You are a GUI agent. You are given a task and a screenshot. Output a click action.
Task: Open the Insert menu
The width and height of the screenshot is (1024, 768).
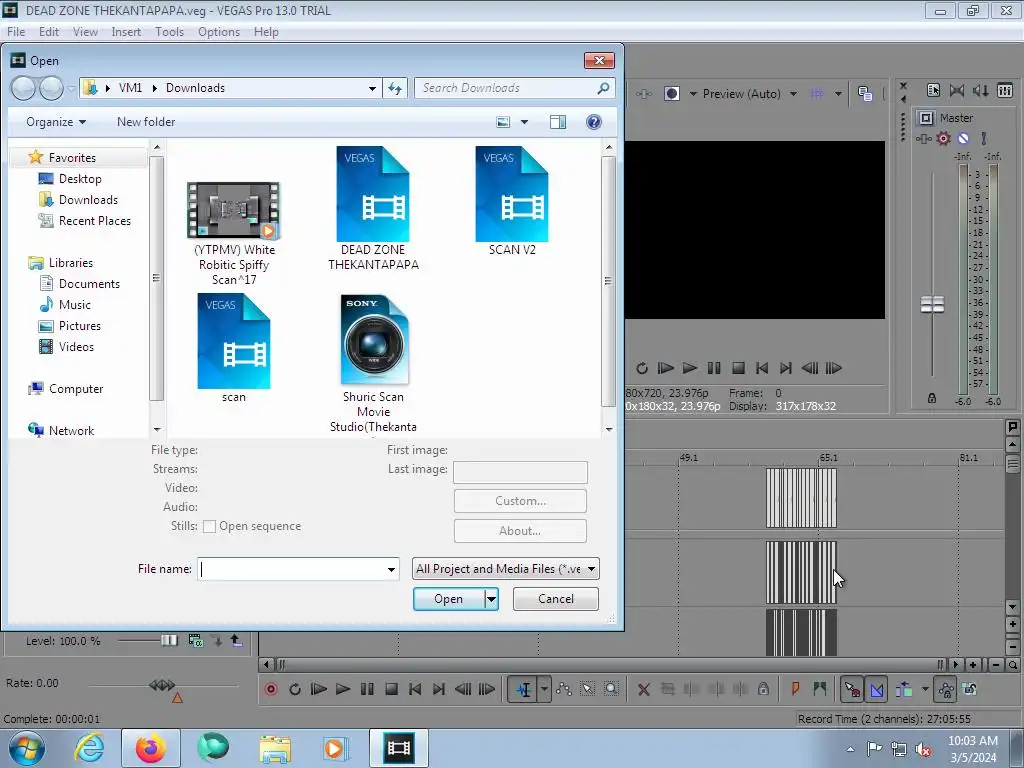click(126, 31)
